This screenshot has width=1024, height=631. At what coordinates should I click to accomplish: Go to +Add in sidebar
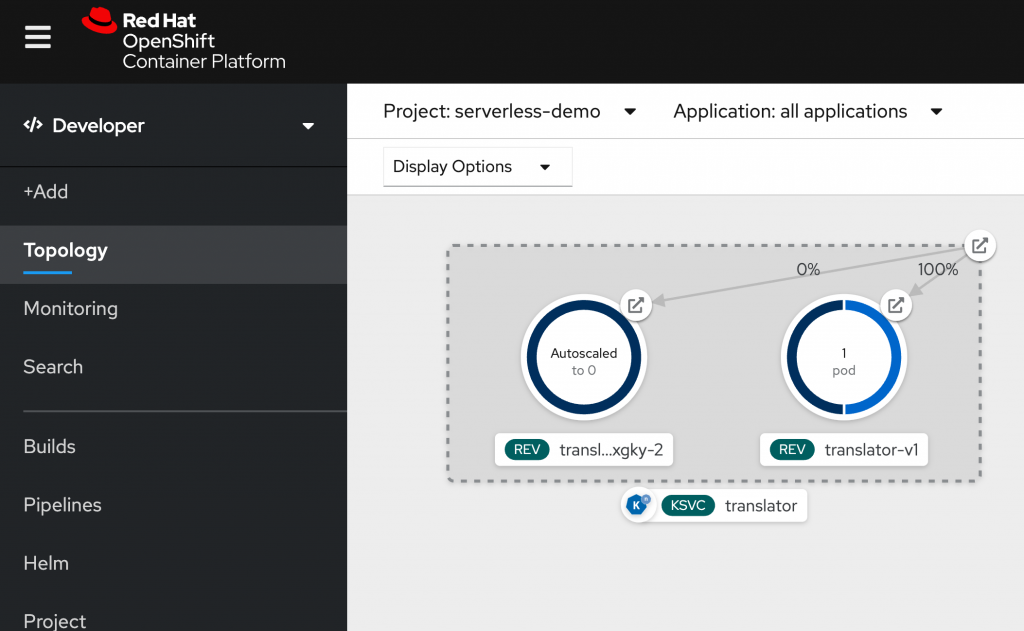46,192
